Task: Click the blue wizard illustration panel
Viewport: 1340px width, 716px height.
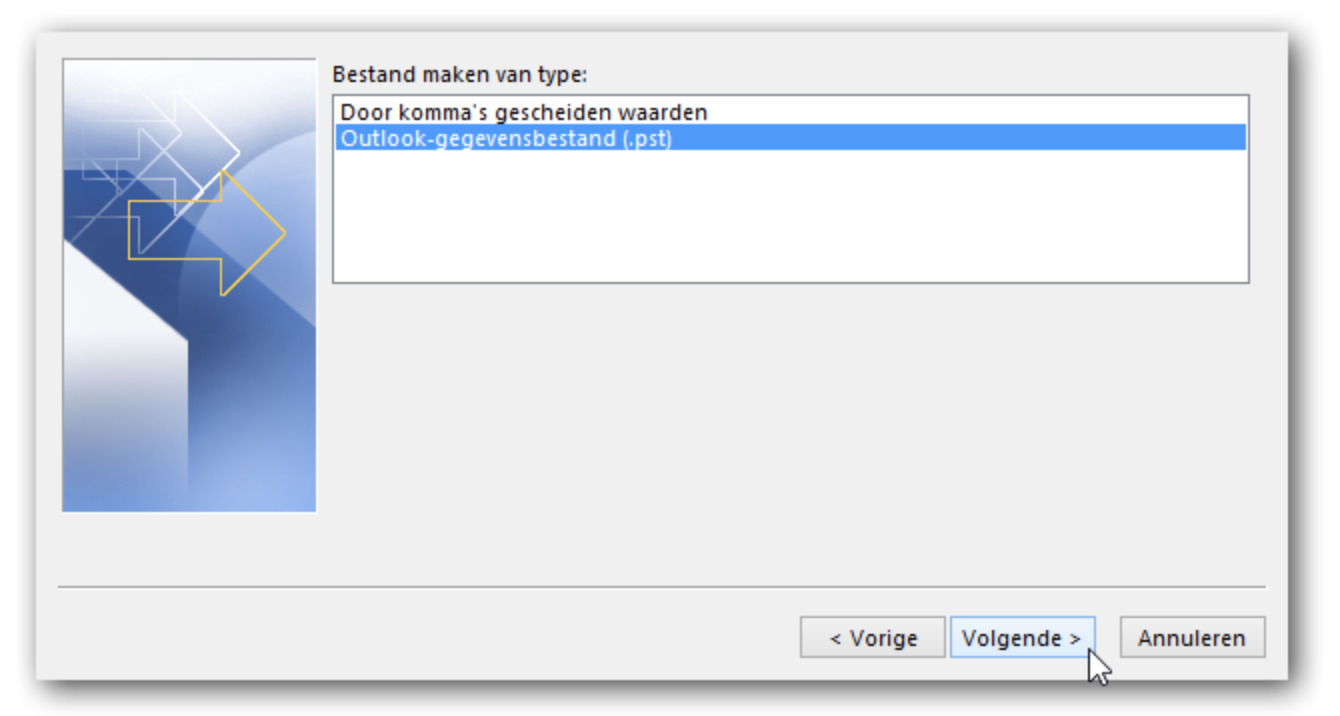Action: (189, 286)
